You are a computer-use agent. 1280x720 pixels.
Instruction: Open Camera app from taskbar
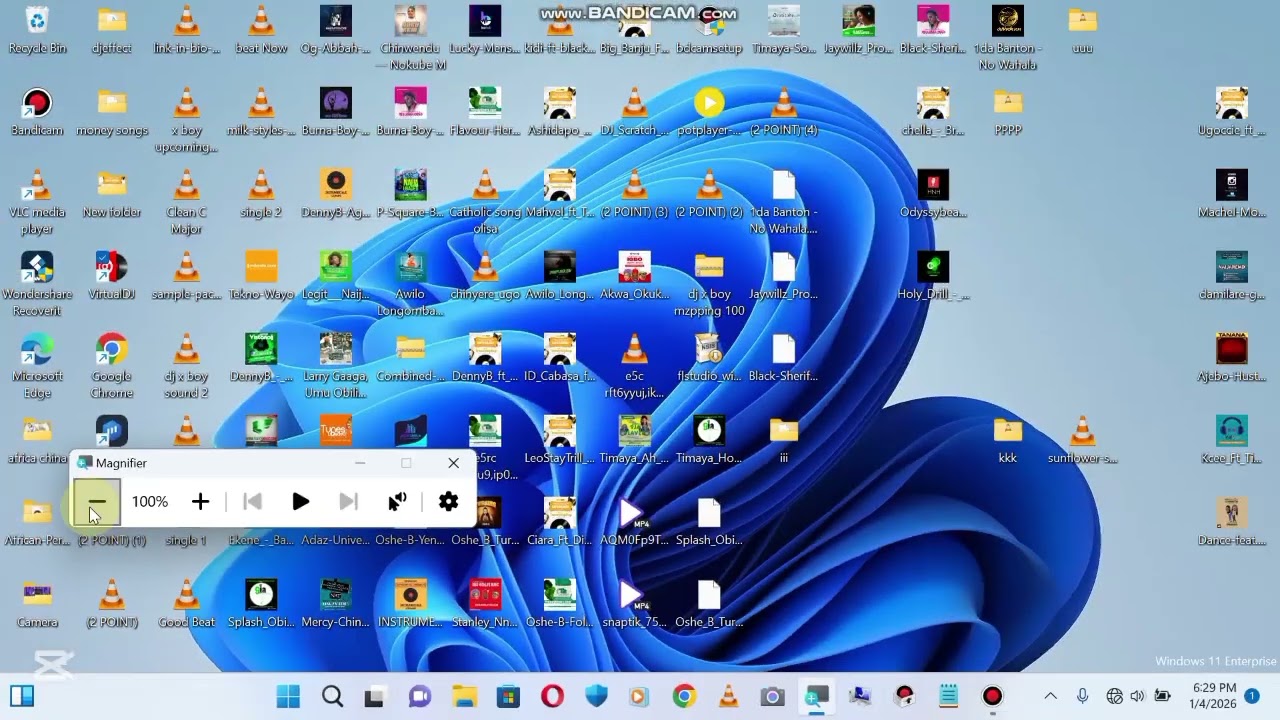tap(772, 696)
